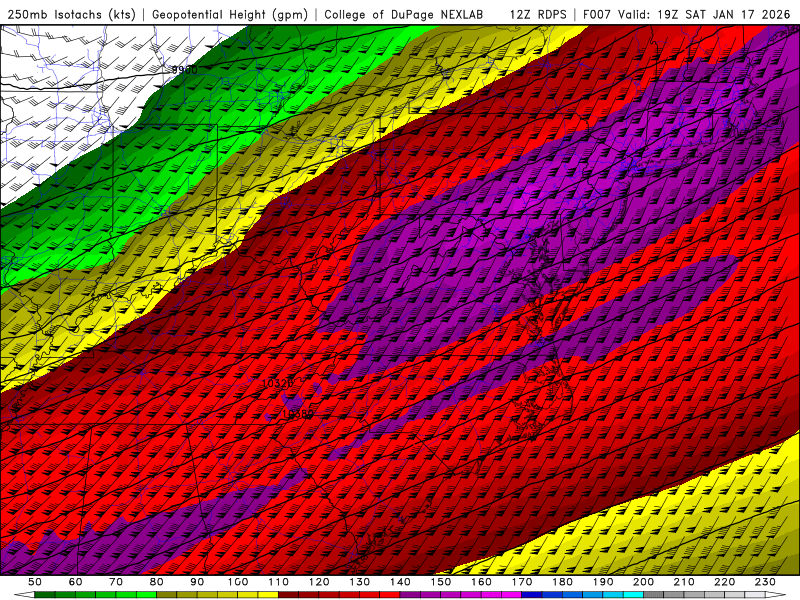This screenshot has height=600, width=800.
Task: Click the 210 value on the color scale
Action: tap(684, 582)
